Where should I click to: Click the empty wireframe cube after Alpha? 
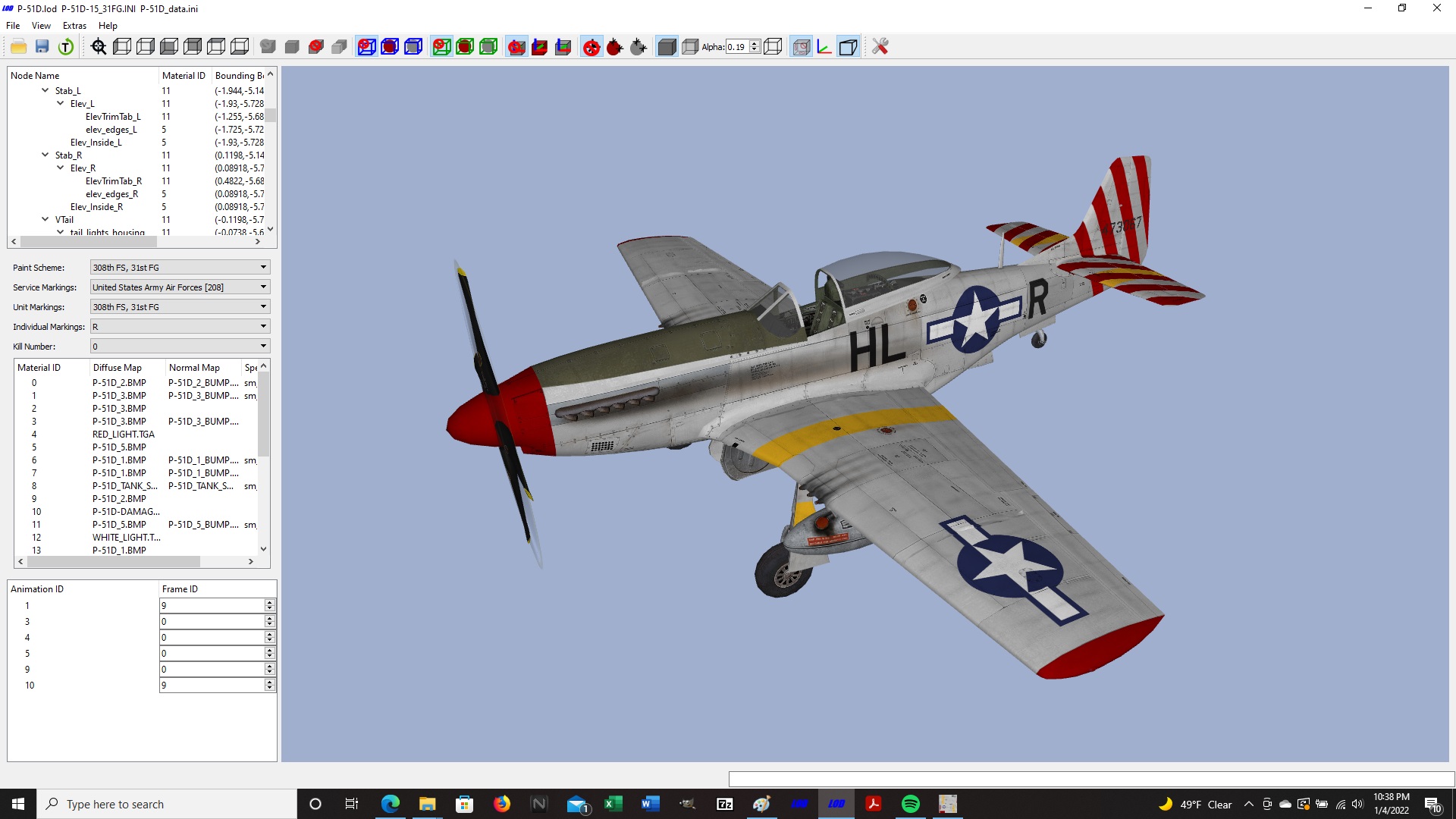pos(773,47)
